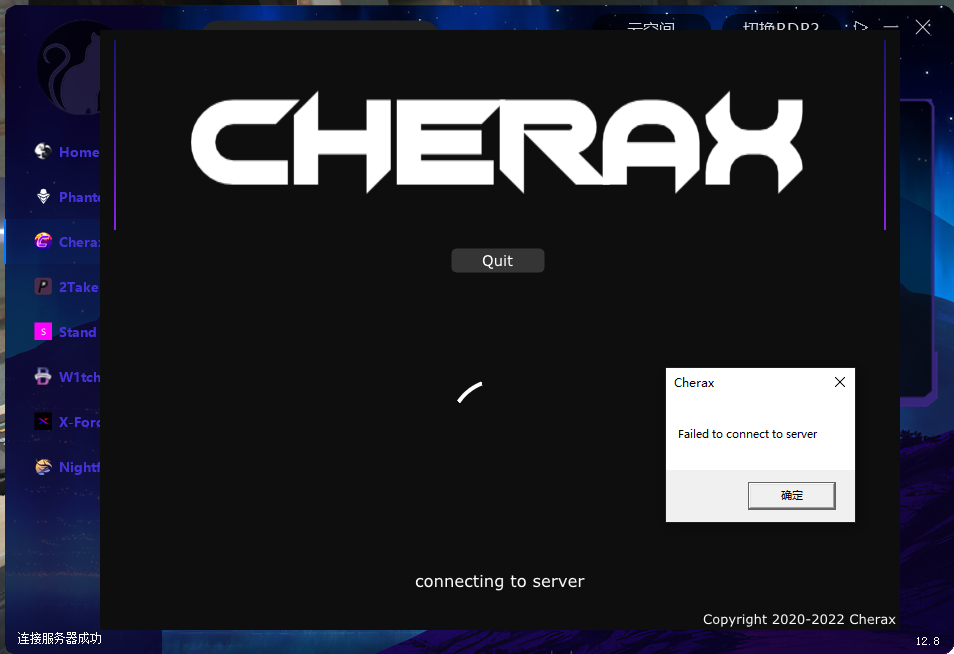The image size is (954, 654).
Task: Select the 2Take1 'P' icon in sidebar
Action: tap(43, 287)
